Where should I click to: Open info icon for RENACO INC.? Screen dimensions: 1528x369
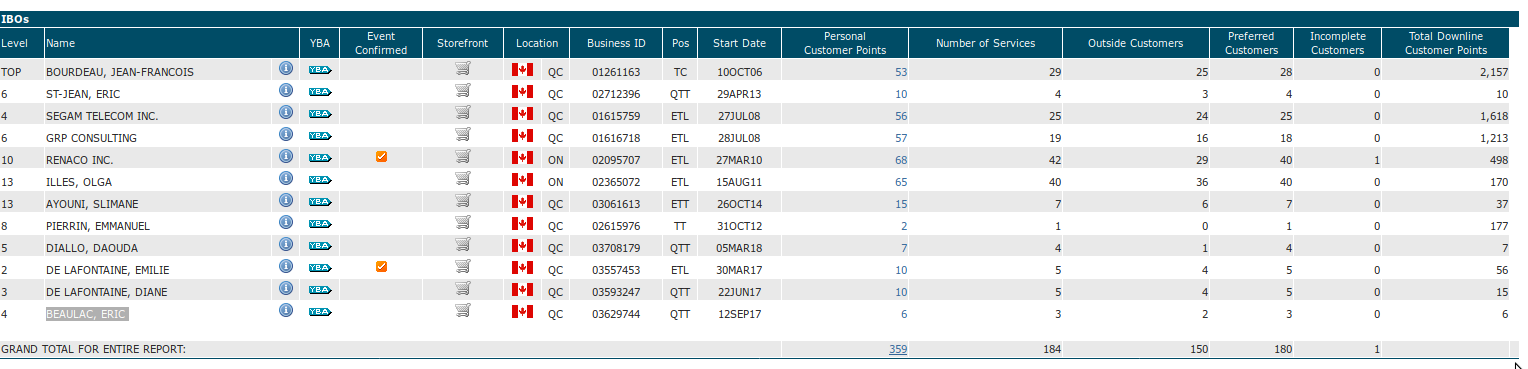[285, 157]
